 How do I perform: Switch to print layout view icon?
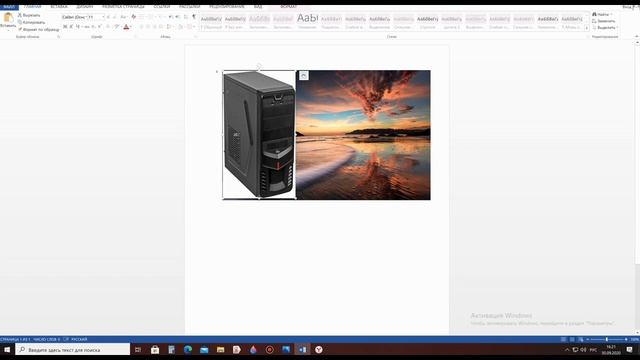(x=572, y=340)
